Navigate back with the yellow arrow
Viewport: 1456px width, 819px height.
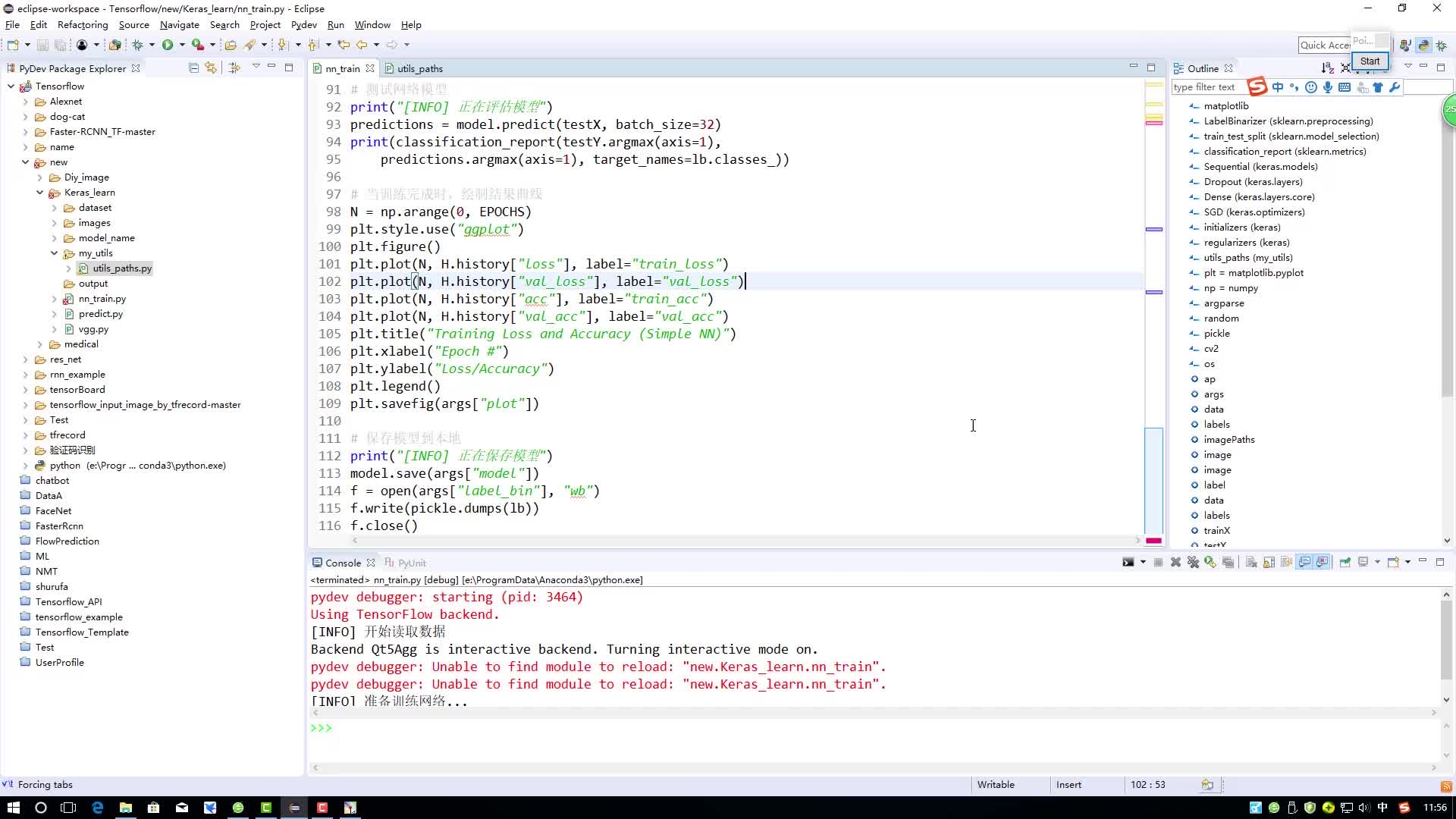tap(362, 45)
